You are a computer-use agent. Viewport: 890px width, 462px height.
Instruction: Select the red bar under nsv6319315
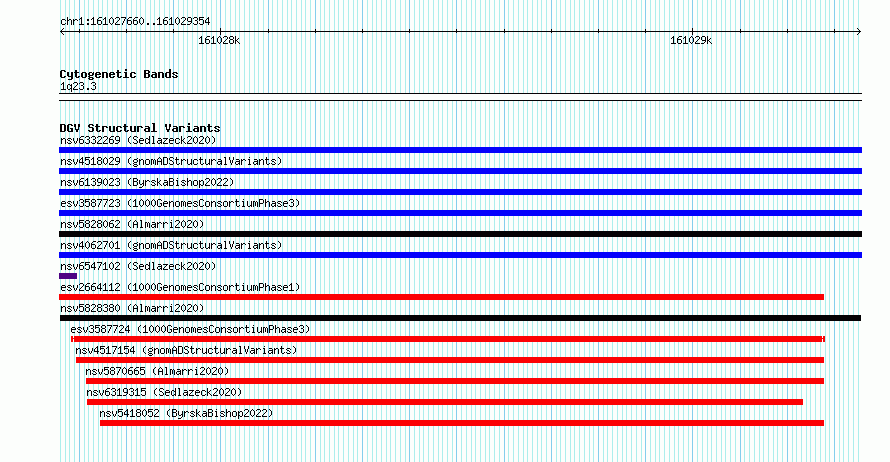445,402
